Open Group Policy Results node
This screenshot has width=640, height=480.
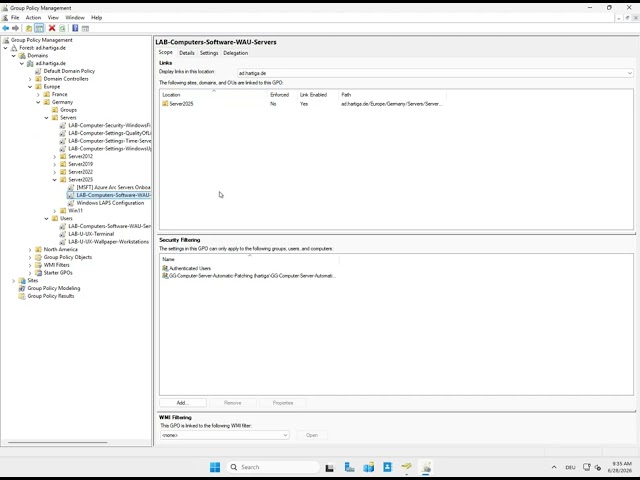[x=51, y=296]
